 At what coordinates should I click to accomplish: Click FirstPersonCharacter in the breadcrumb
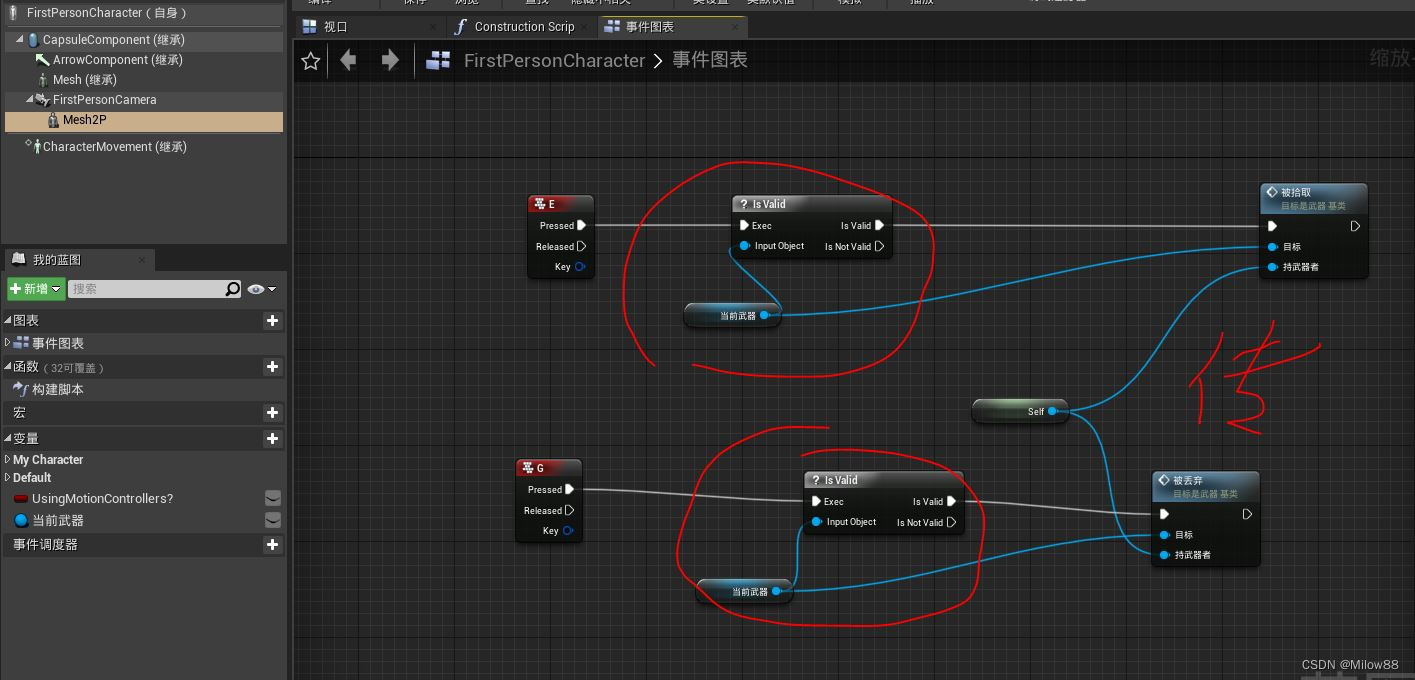(555, 61)
